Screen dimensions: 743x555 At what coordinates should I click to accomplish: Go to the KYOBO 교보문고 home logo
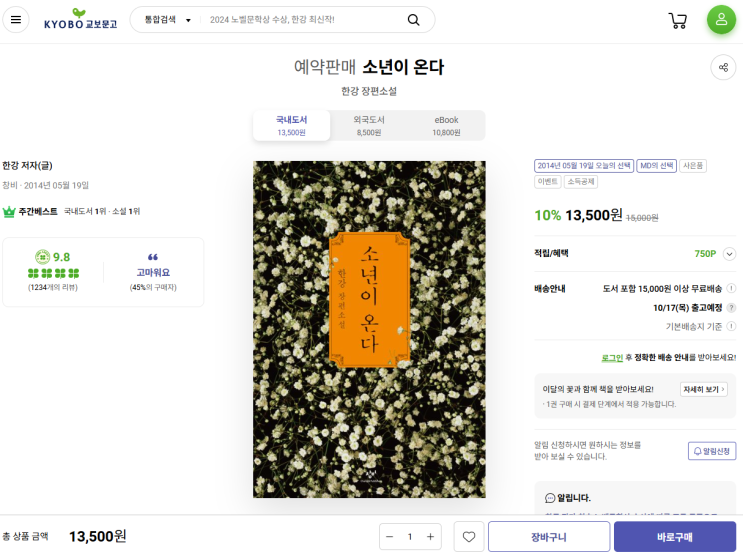[x=80, y=19]
